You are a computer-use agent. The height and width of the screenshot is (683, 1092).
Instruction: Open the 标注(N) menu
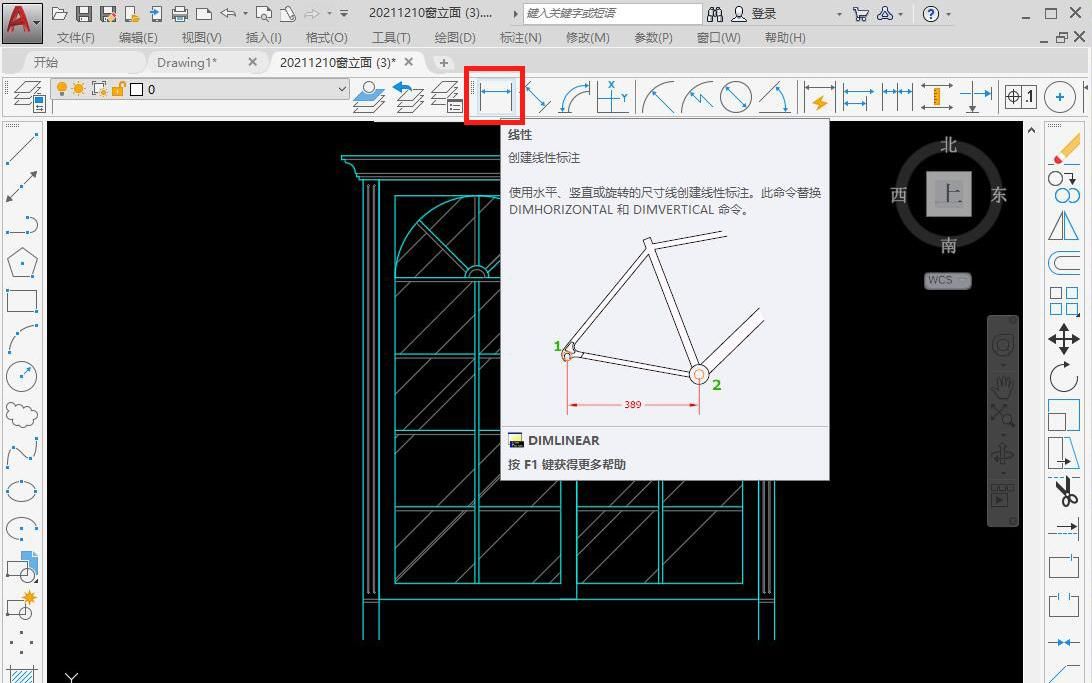520,37
